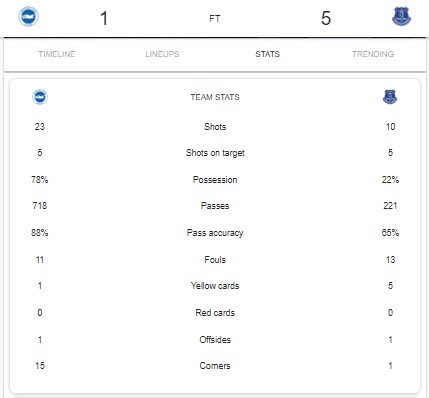Image resolution: width=429 pixels, height=398 pixels.
Task: Click the Possession stat label
Action: pyautogui.click(x=215, y=180)
